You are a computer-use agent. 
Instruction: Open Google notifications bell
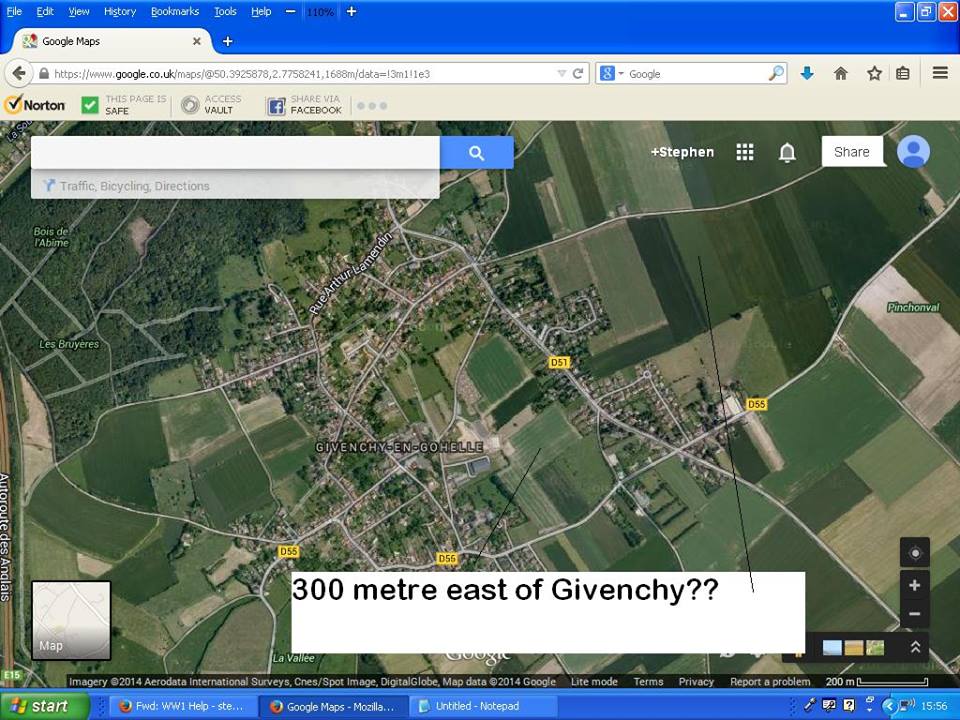tap(788, 152)
